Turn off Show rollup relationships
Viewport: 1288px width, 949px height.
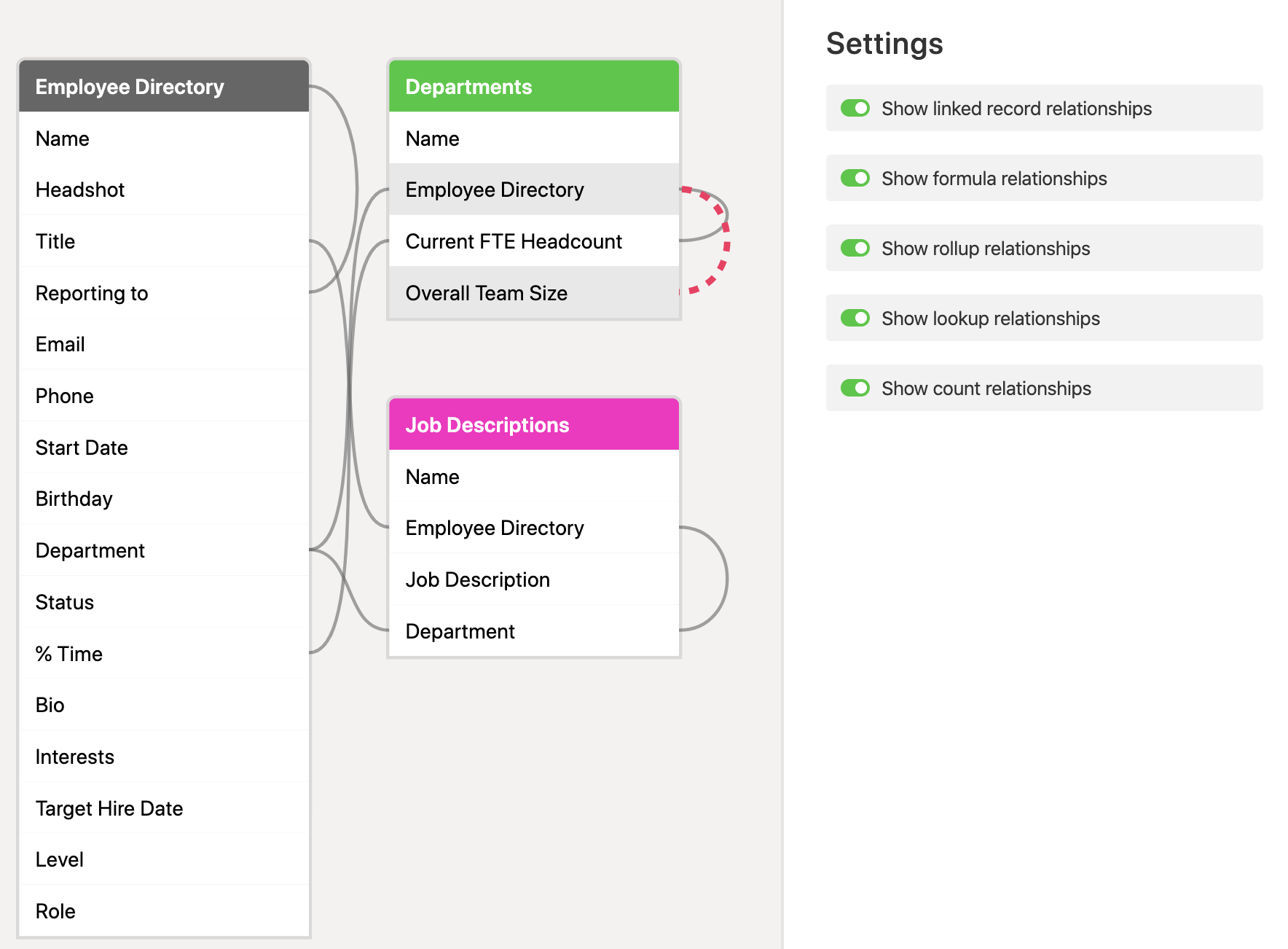click(x=855, y=249)
